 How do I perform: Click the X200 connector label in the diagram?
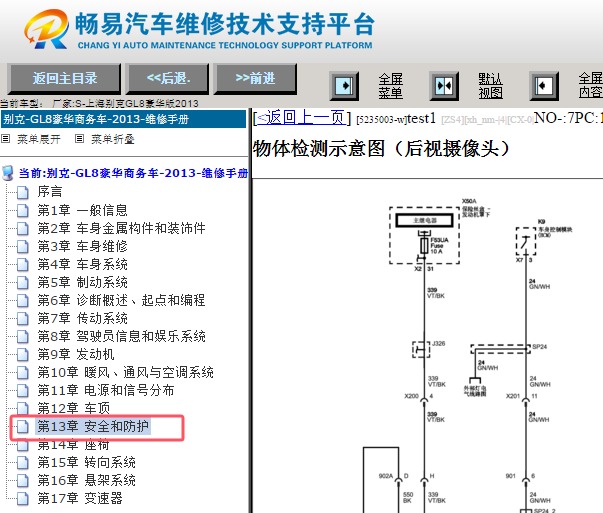(x=411, y=396)
